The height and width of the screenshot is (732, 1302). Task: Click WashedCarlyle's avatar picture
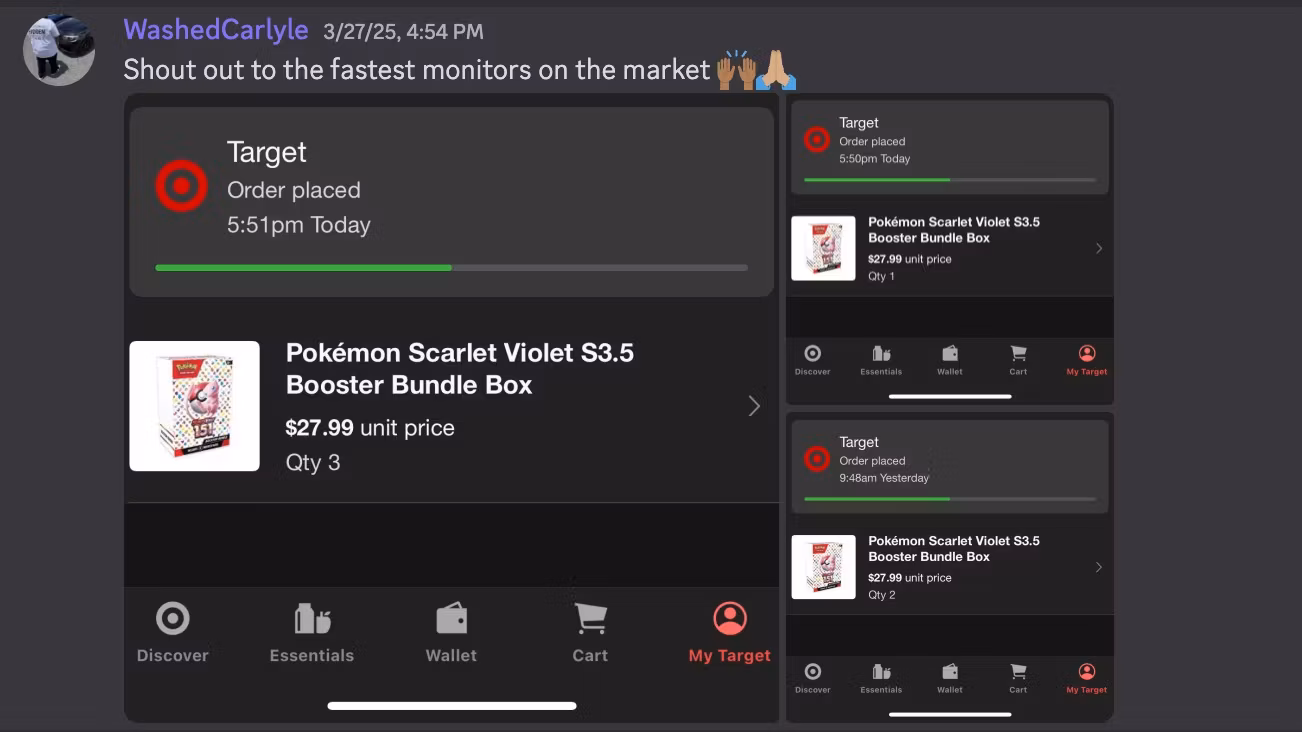59,50
